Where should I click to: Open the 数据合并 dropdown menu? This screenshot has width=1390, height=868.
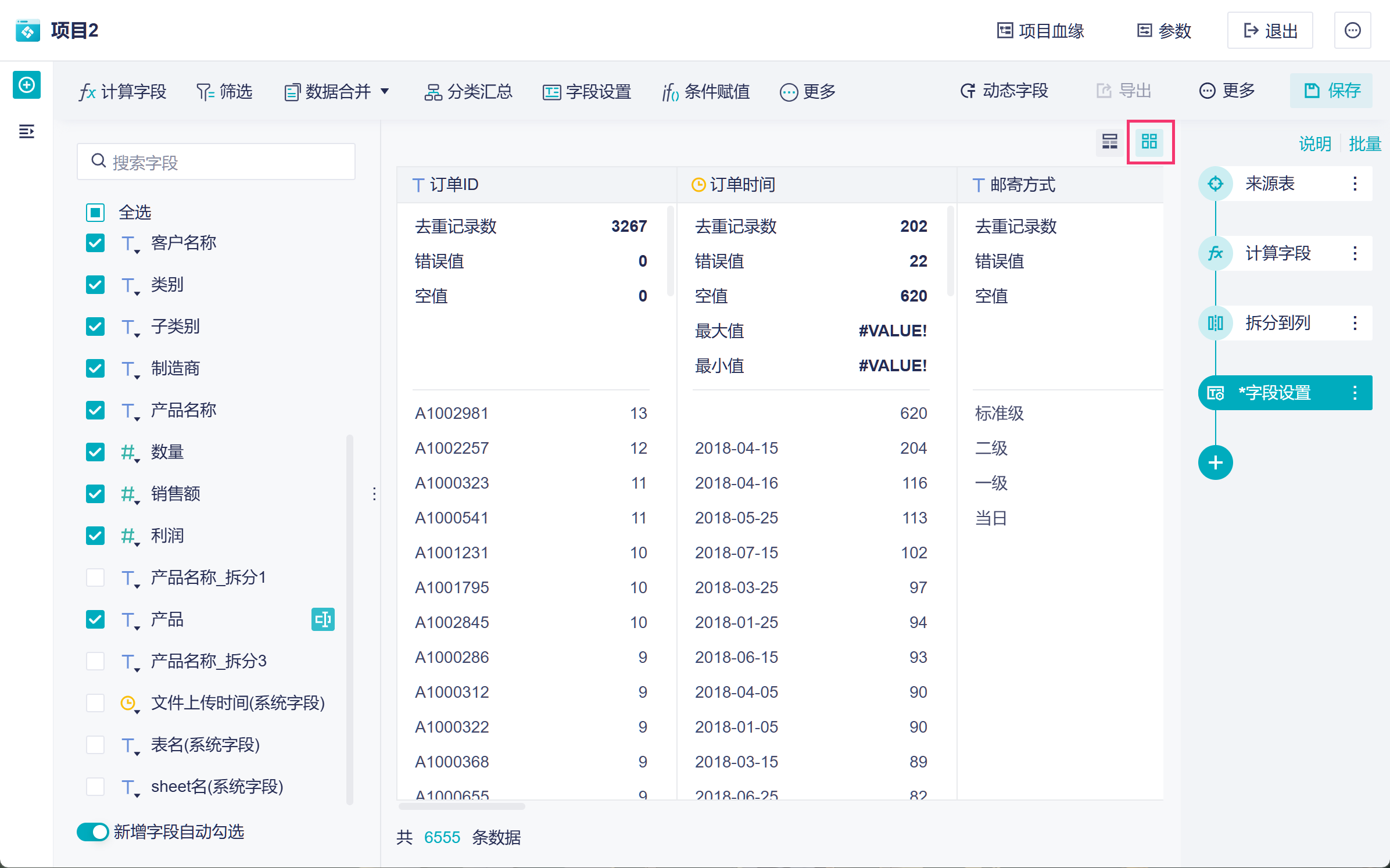(336, 92)
